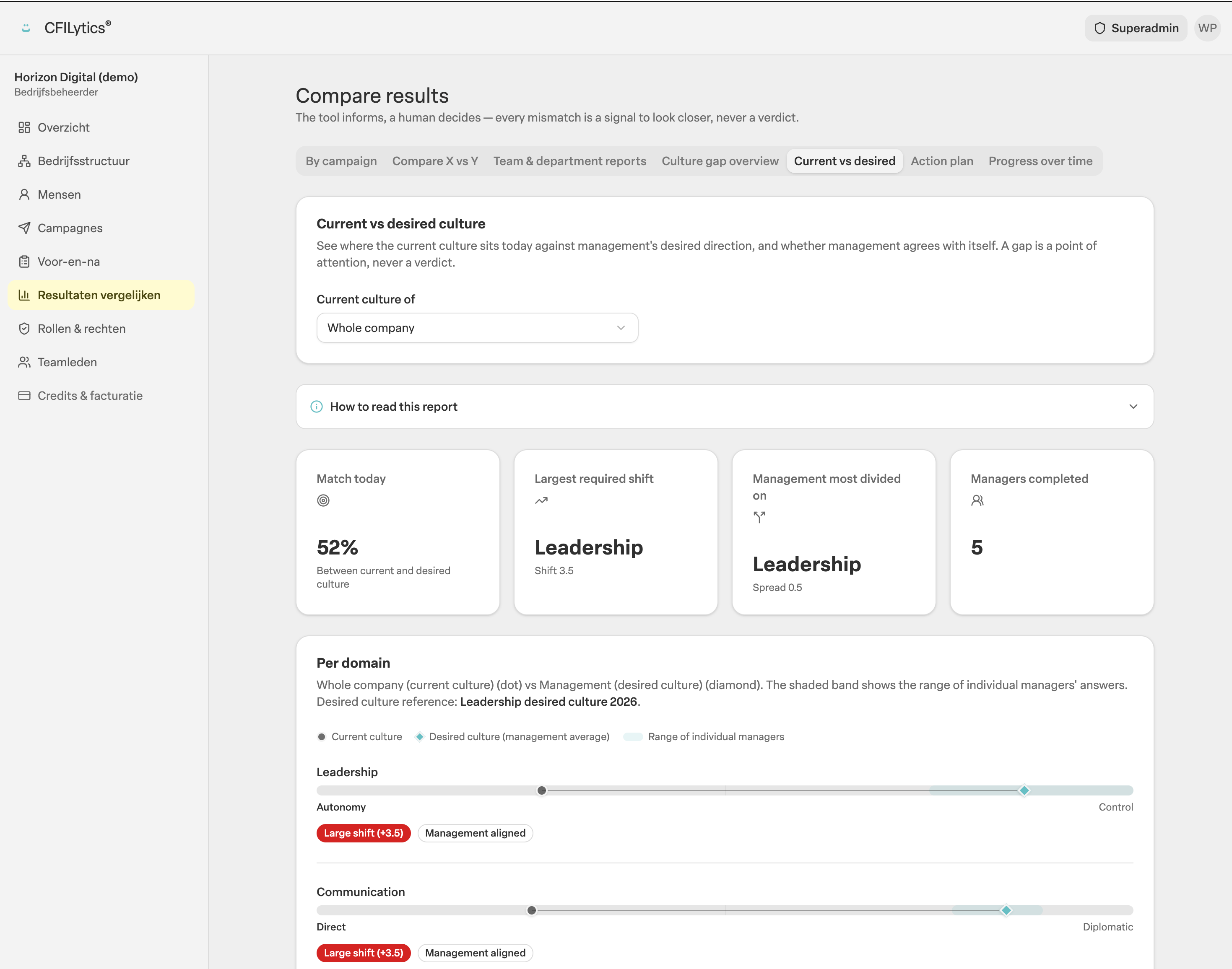
Task: Click the Shift 3.5 text
Action: [553, 570]
